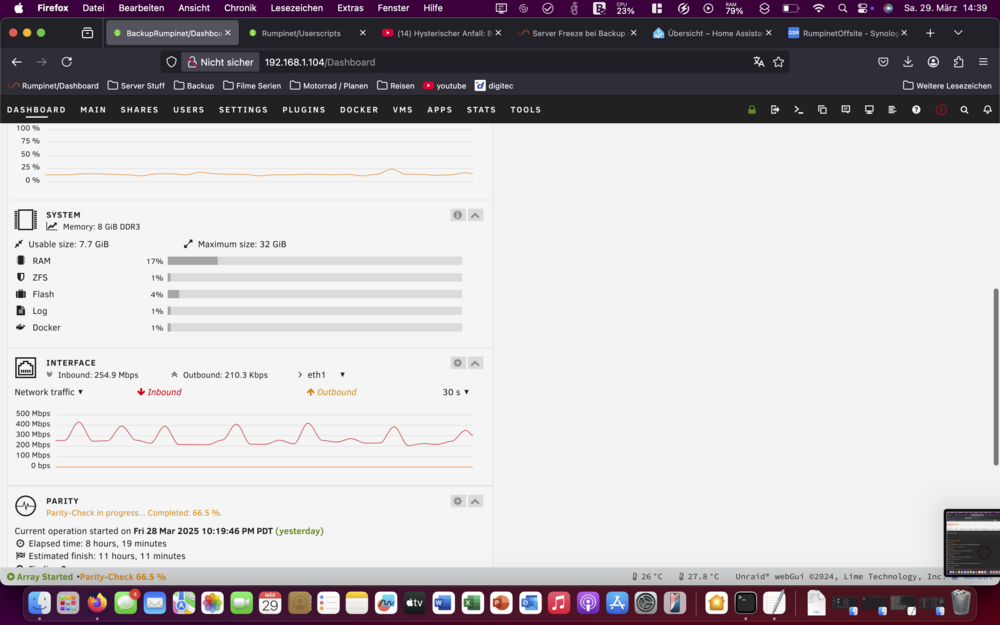Switch to the Server Freeze bei Backup tab
The width and height of the screenshot is (1000, 625).
coord(578,33)
